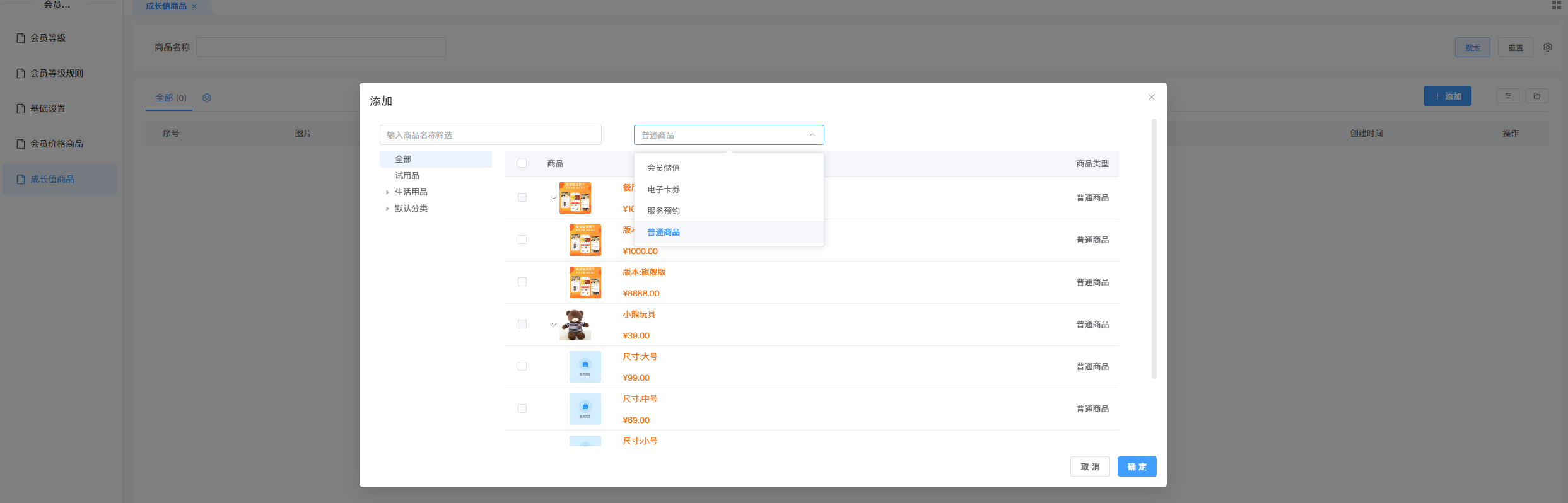
Task: Select 试用品 category
Action: point(407,175)
